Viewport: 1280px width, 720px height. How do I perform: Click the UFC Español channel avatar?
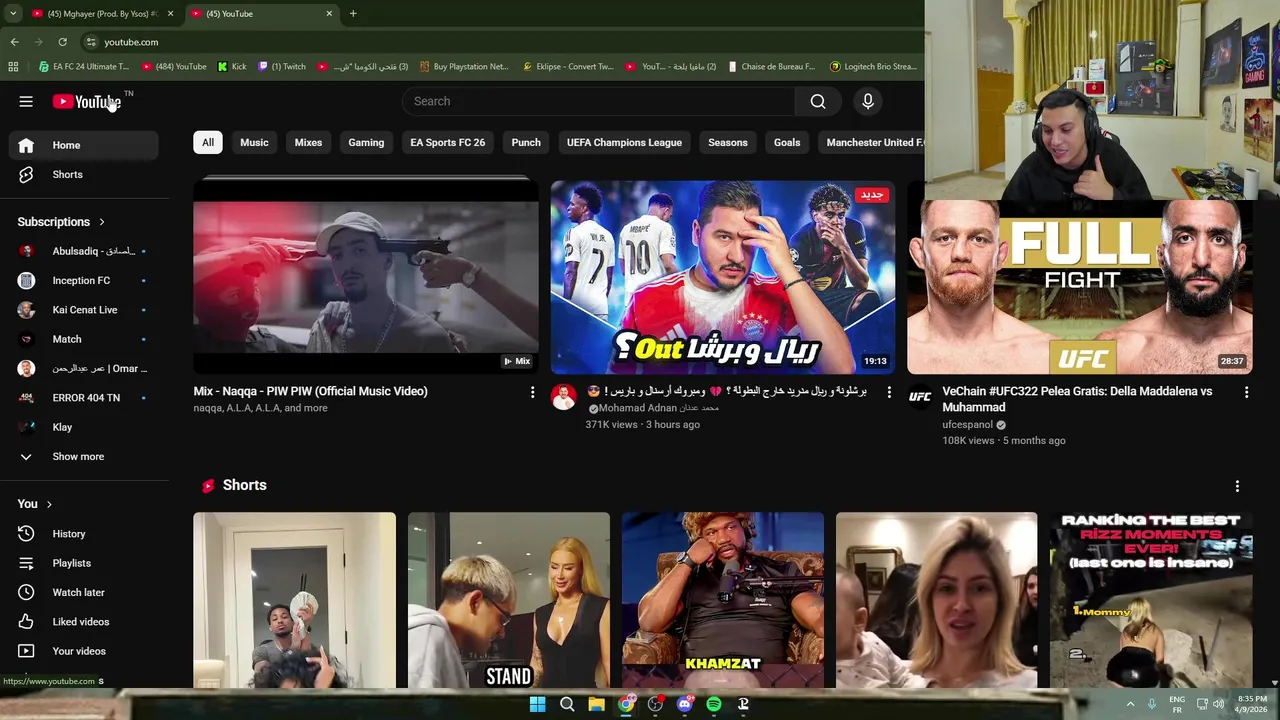(920, 397)
